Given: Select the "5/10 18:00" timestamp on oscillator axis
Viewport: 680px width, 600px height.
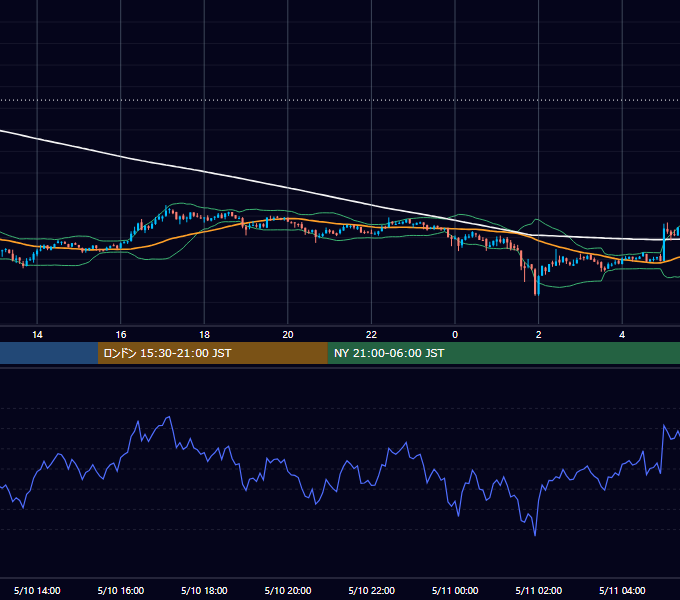Looking at the screenshot, I should coord(204,590).
